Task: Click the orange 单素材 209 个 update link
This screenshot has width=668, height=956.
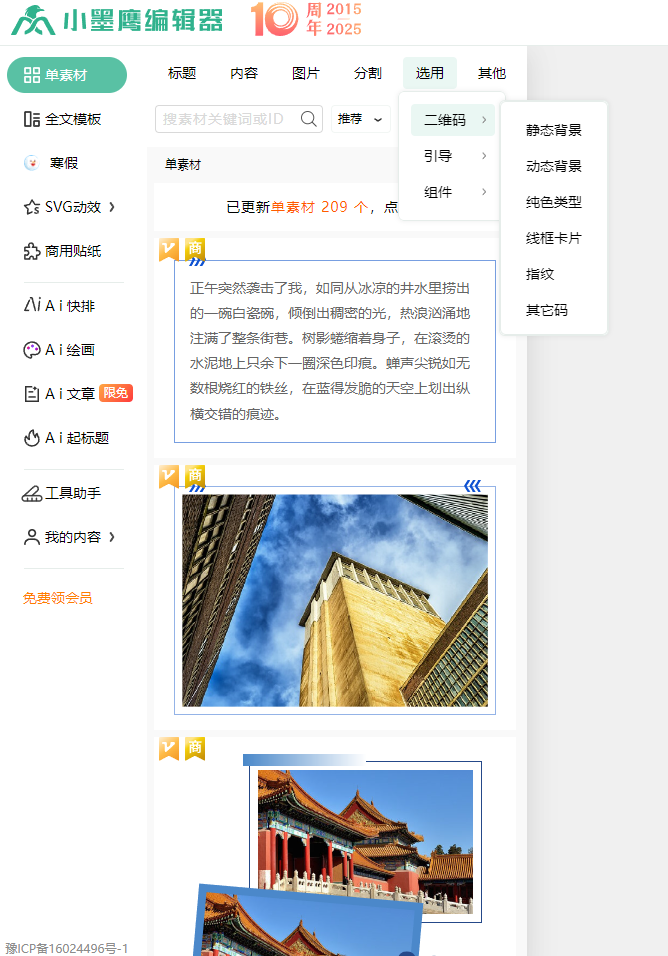Action: [x=319, y=207]
